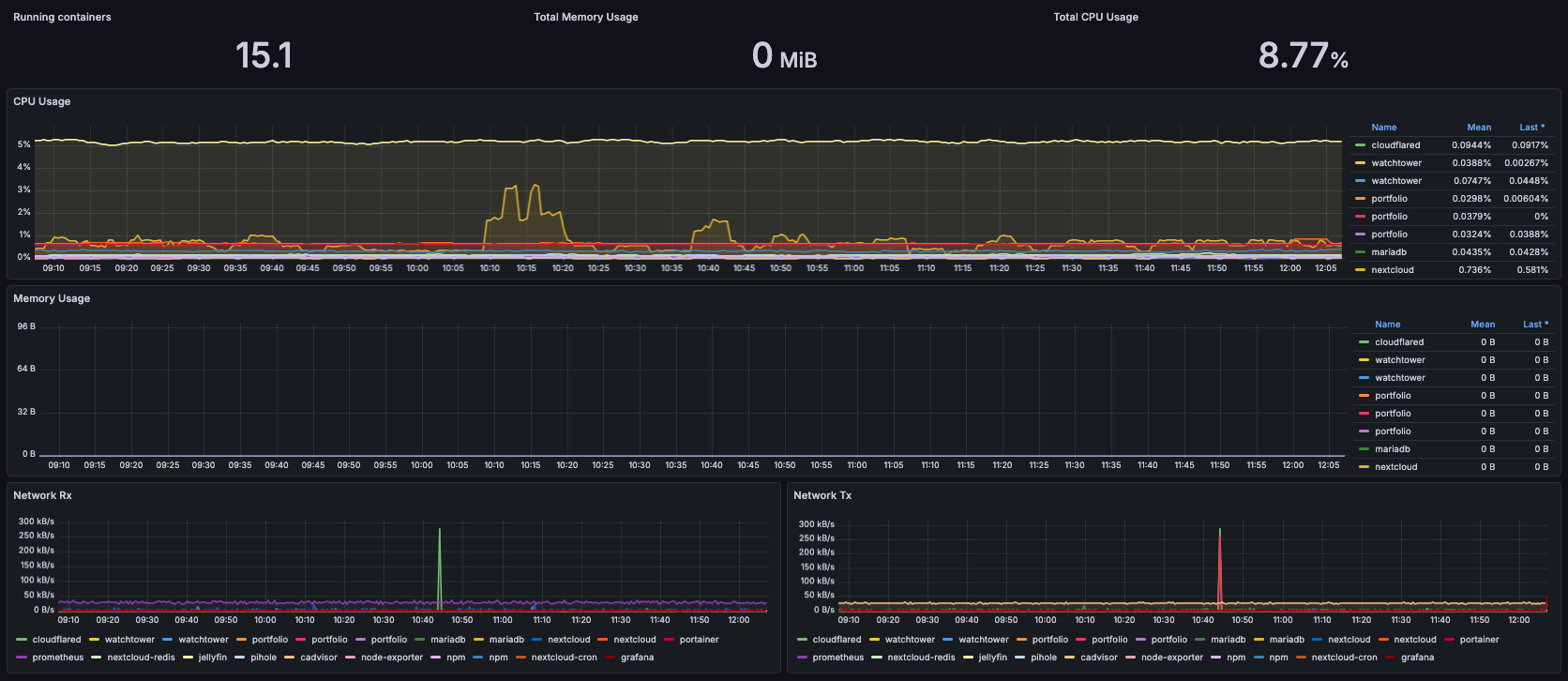Select jellyfin in the Network Tx legend
The width and height of the screenshot is (1568, 681).
coord(993,658)
